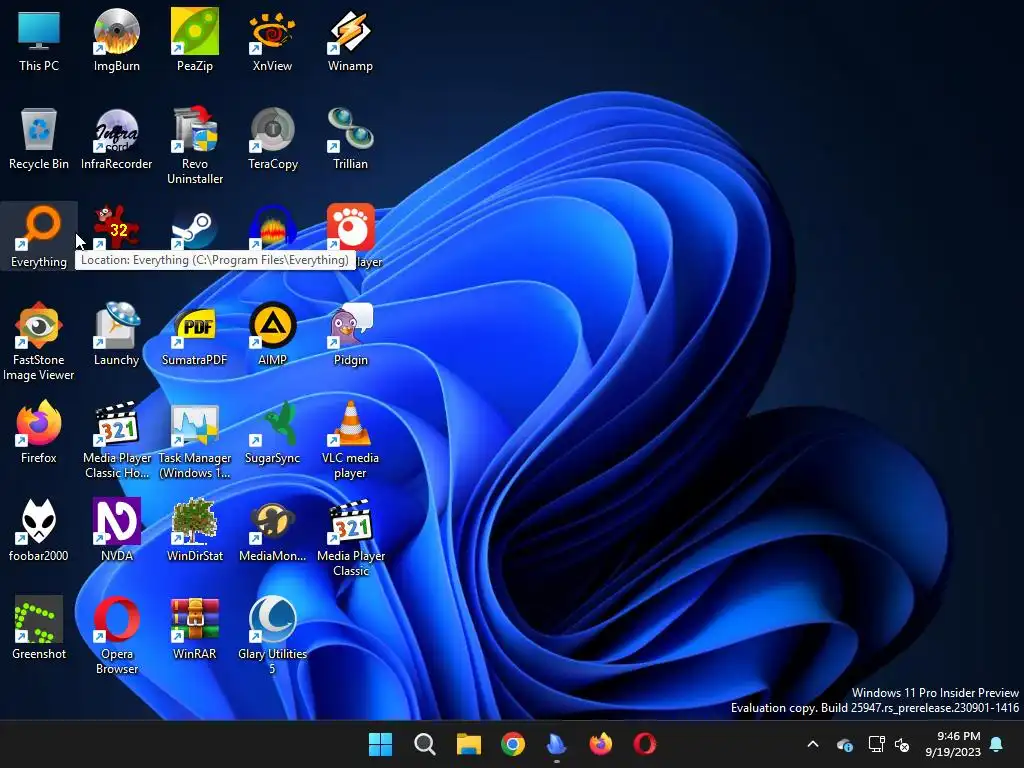This screenshot has height=768, width=1024.
Task: Select the Pidgin shortcut
Action: click(x=351, y=334)
